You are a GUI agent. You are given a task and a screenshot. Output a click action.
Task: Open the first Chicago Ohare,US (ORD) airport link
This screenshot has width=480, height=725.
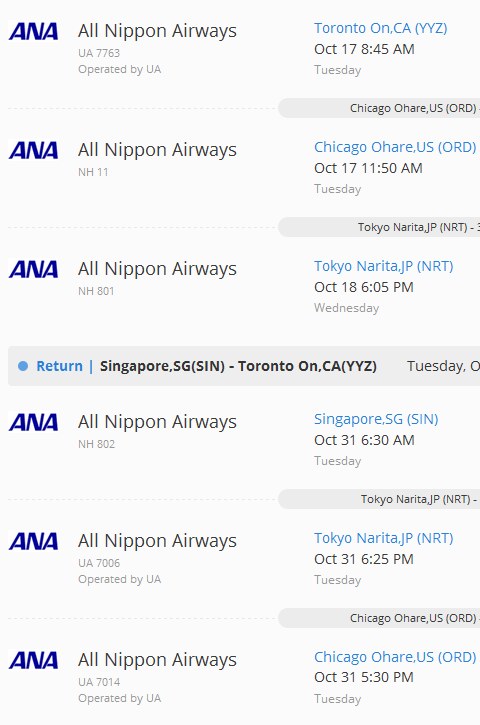tap(395, 147)
